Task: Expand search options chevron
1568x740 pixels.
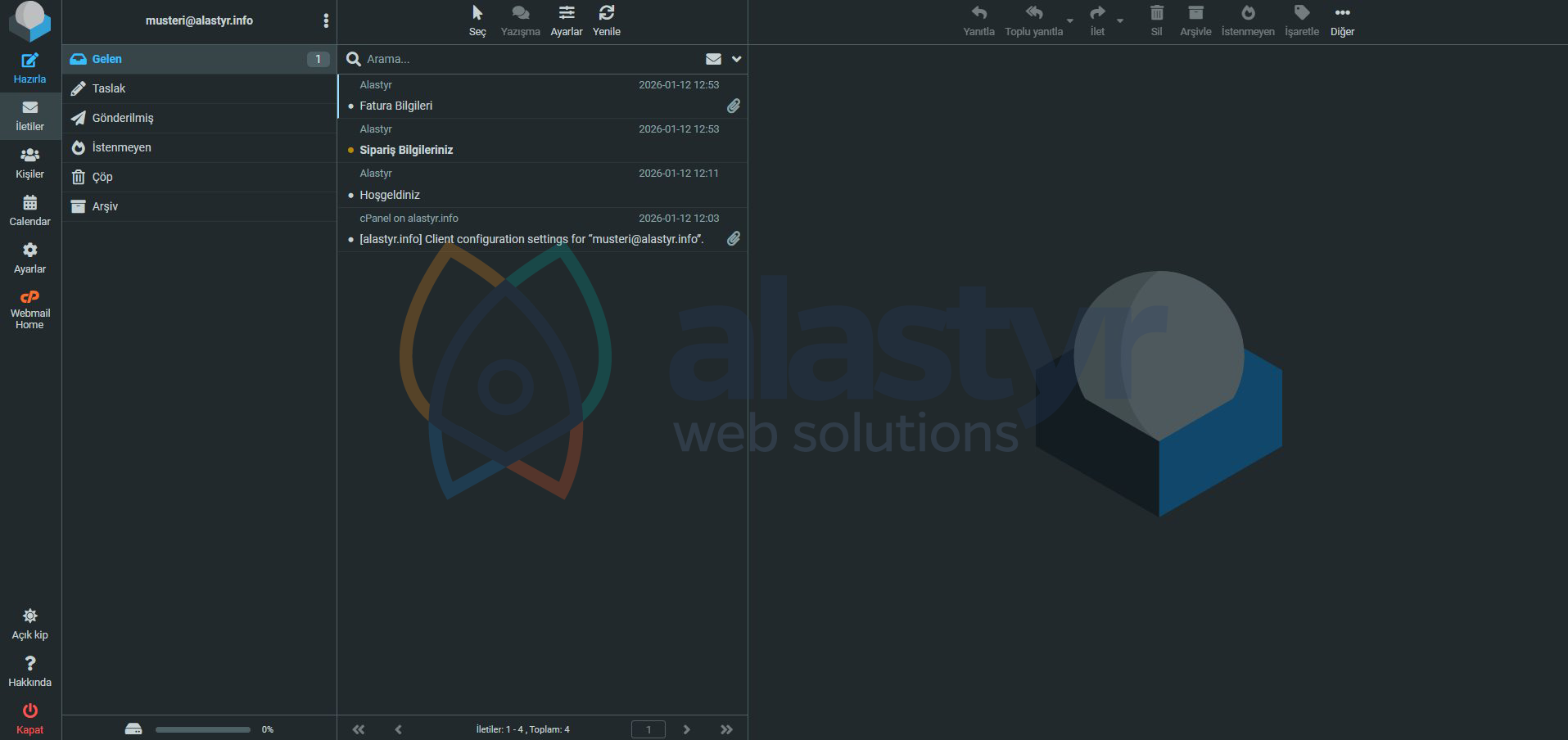Action: point(736,59)
